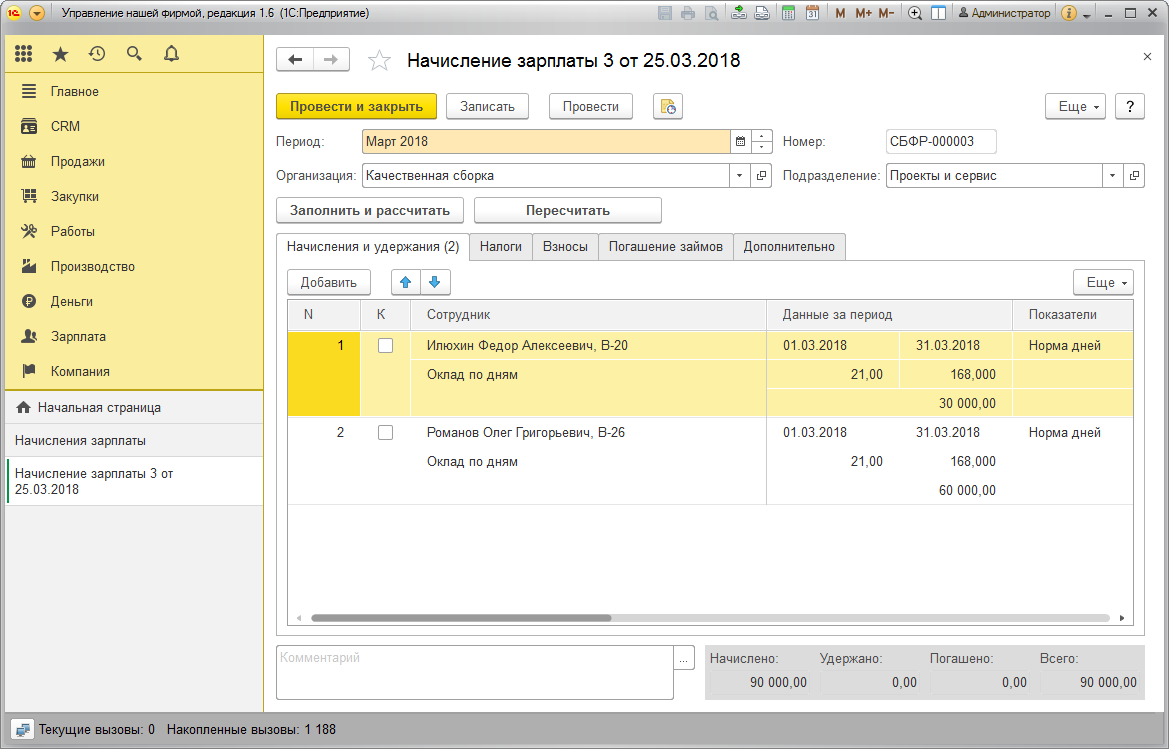The width and height of the screenshot is (1169, 749).
Task: Click the Период stepper arrows
Action: click(762, 142)
